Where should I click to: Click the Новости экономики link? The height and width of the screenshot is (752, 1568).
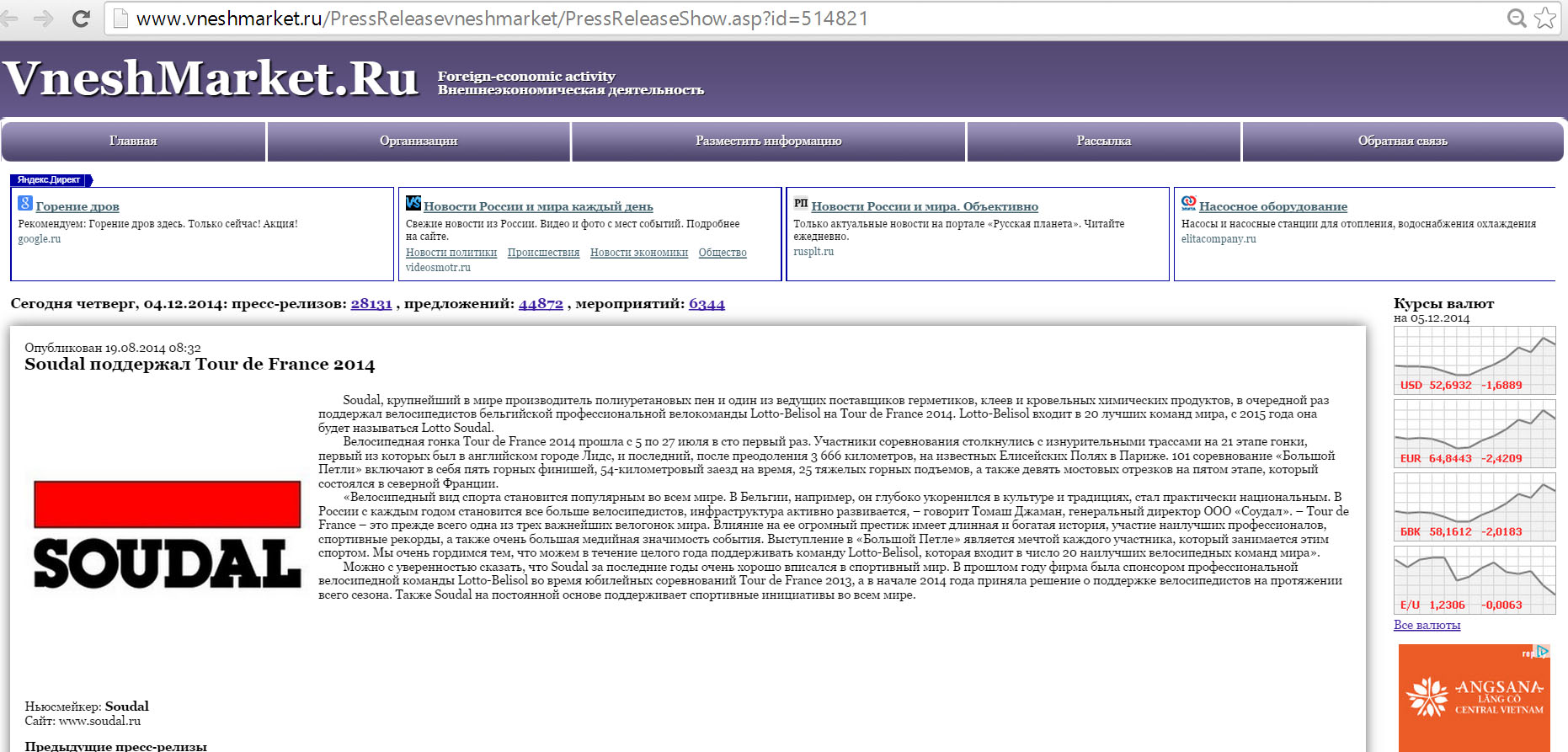click(639, 253)
